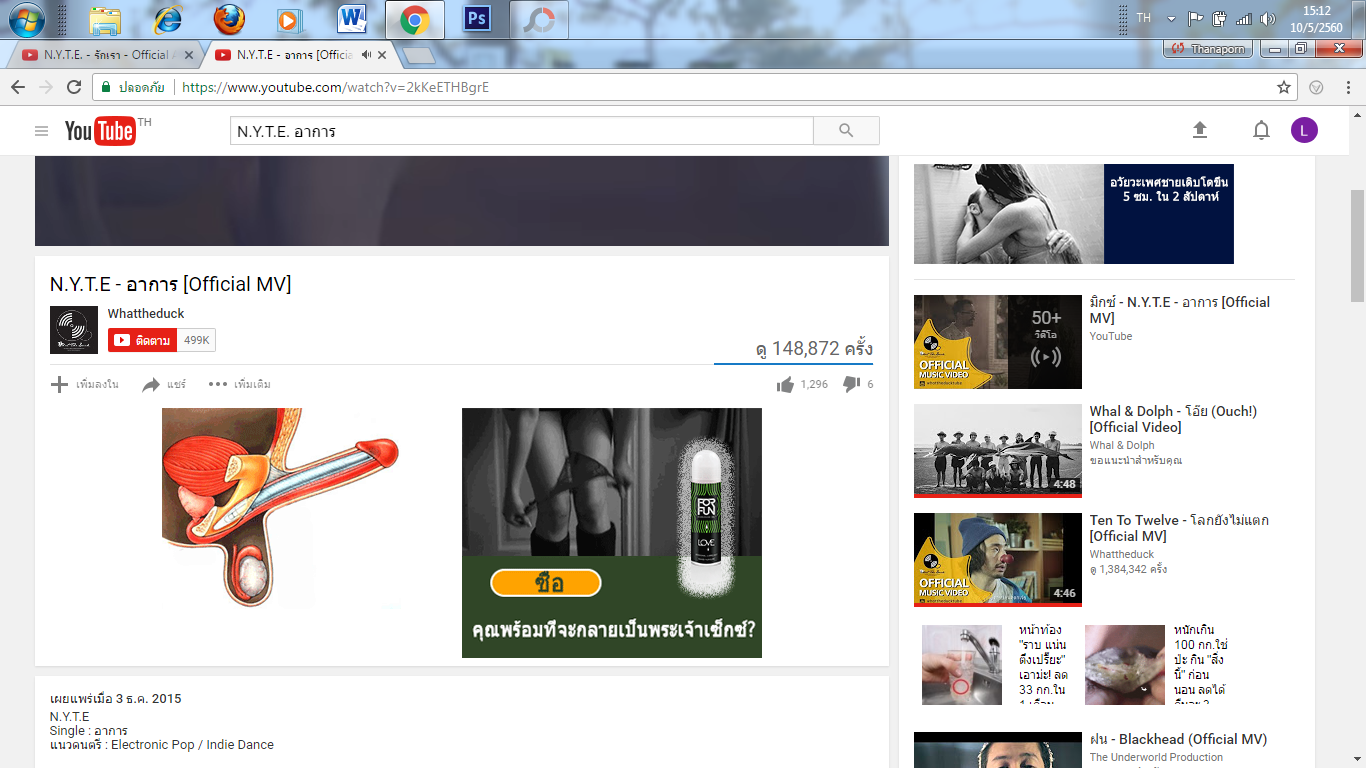Open the Whattheduck channel name link

coord(146,314)
